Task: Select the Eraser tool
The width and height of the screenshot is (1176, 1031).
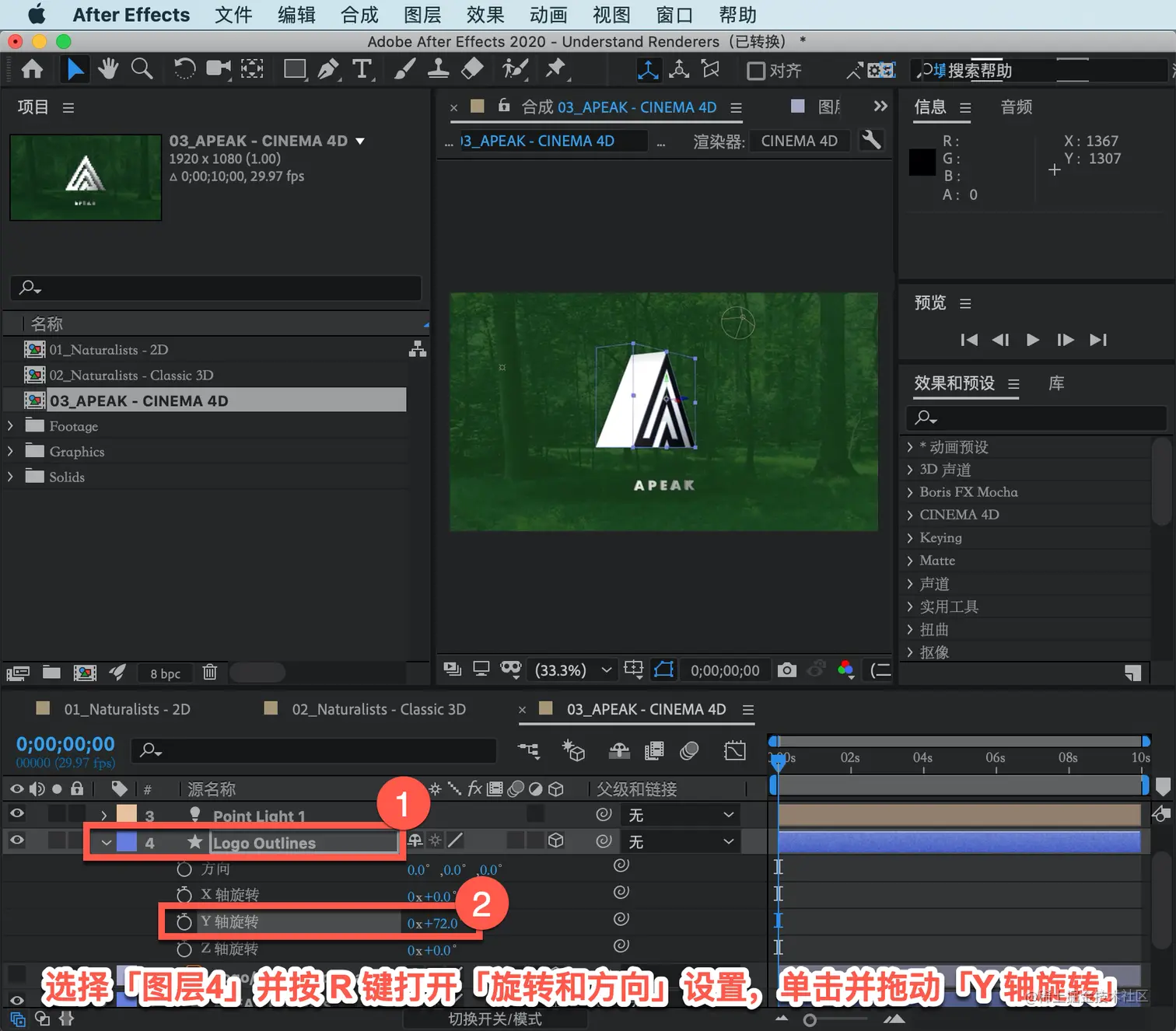Action: 472,69
